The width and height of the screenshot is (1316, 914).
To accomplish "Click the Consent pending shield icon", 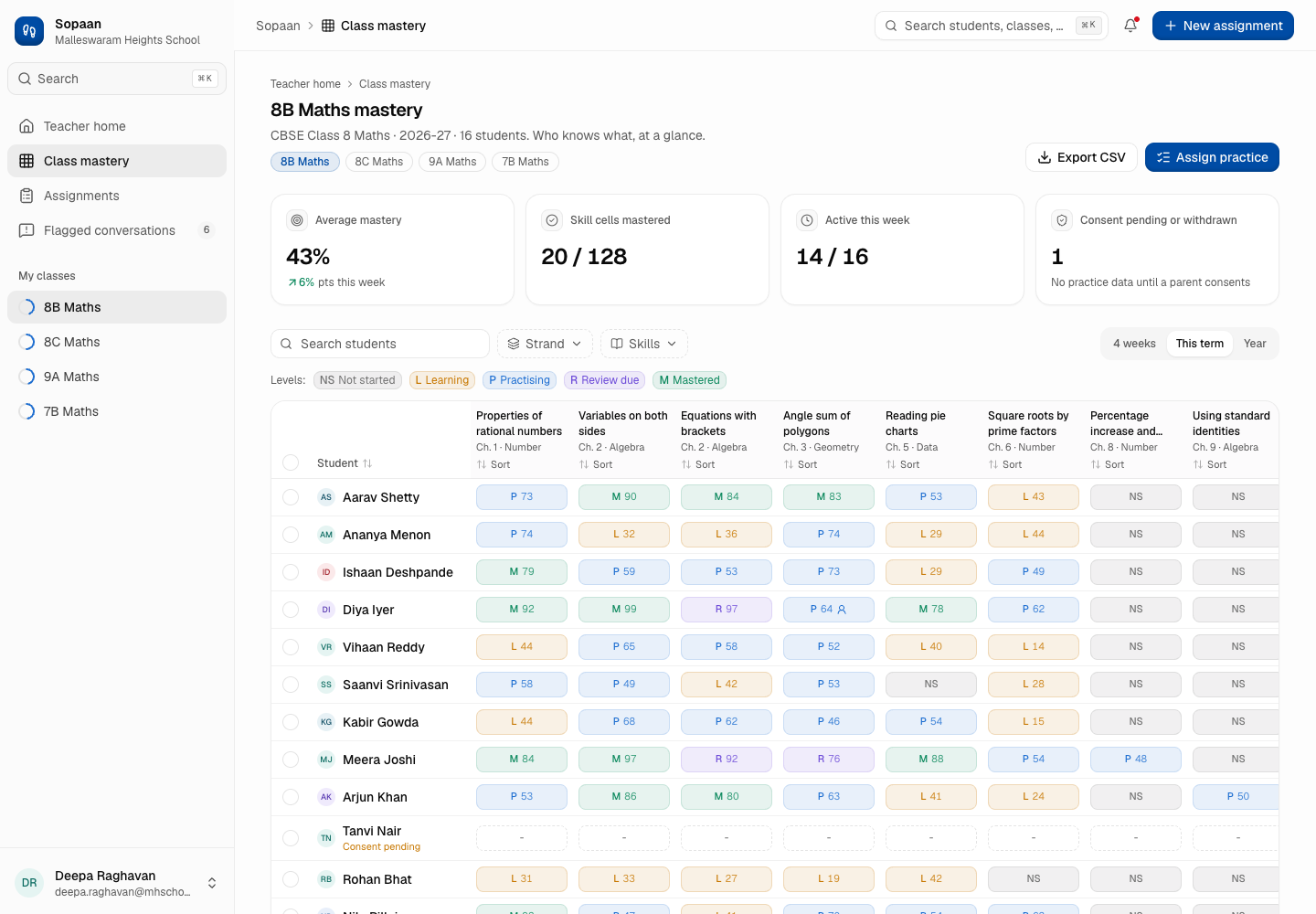I will point(1062,220).
